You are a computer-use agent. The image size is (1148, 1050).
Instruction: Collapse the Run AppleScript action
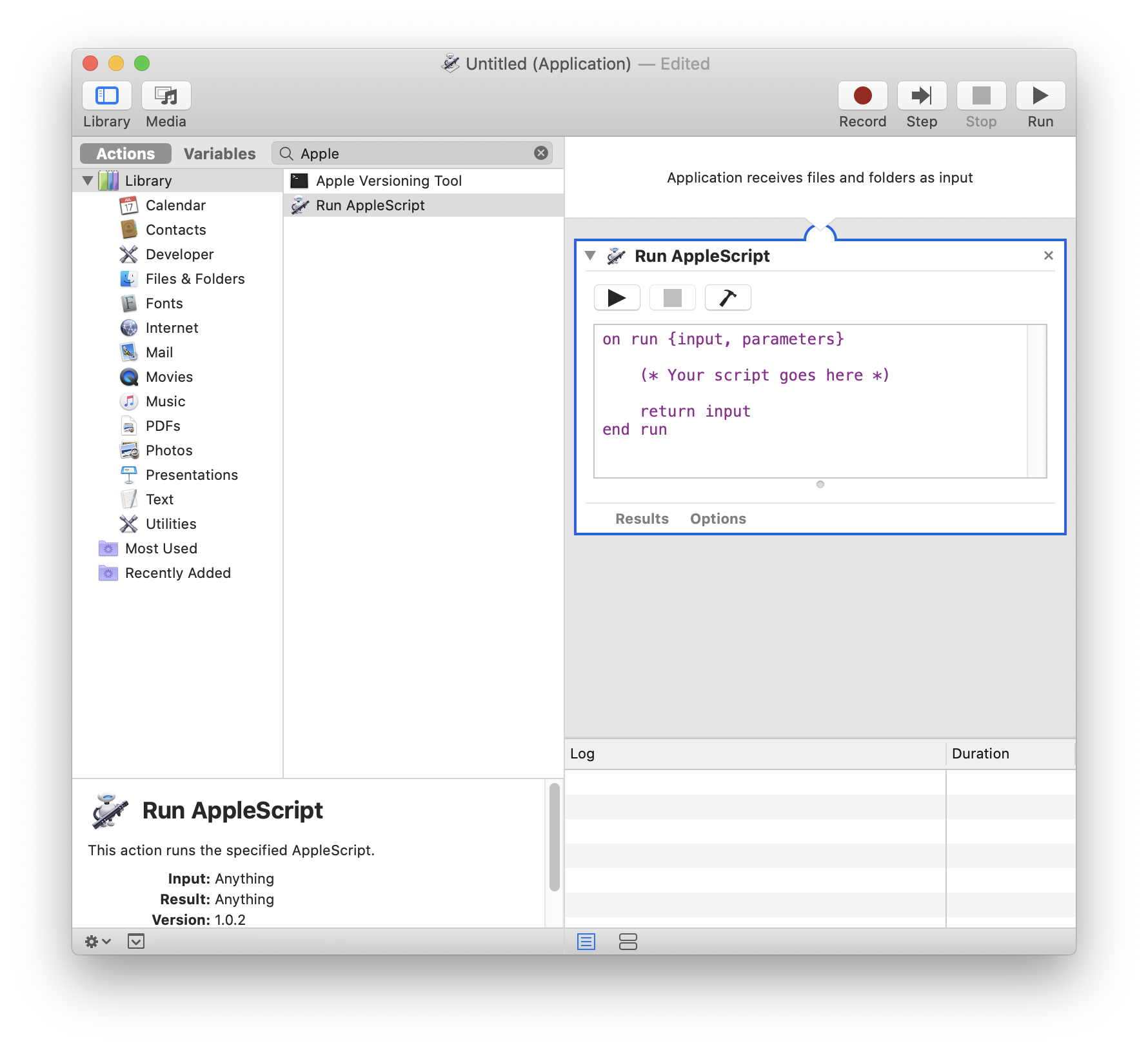[589, 255]
